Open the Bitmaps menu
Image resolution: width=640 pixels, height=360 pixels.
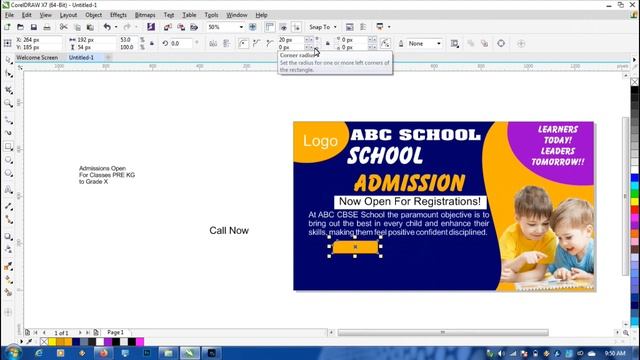(x=145, y=15)
